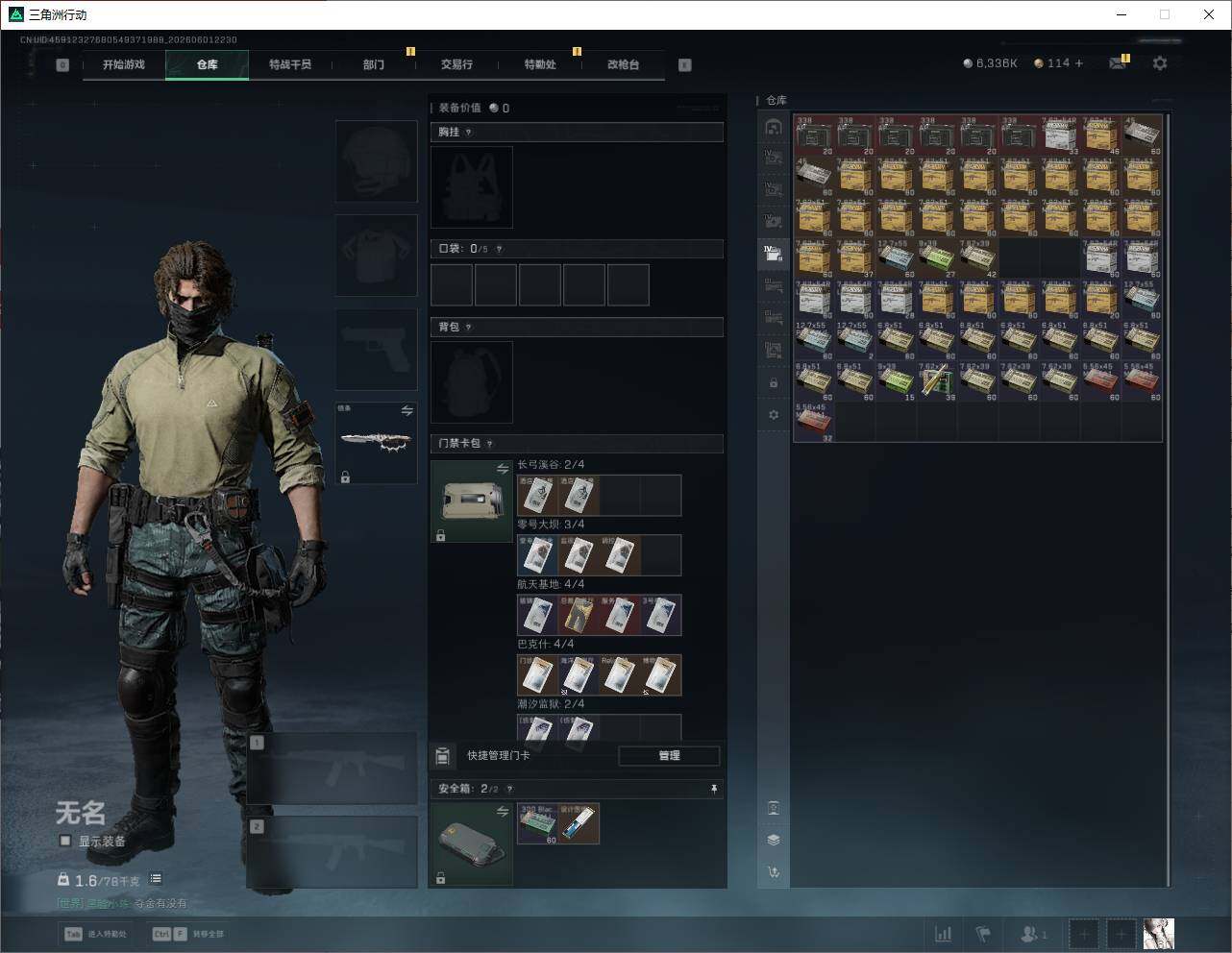Toggle the lock on the key card case
This screenshot has width=1232, height=953.
click(x=440, y=536)
